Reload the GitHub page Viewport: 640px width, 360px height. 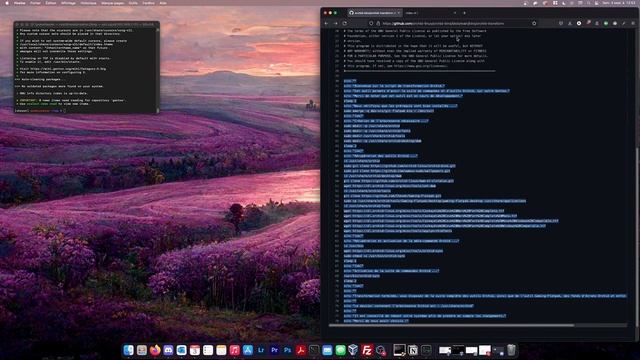coord(345,23)
